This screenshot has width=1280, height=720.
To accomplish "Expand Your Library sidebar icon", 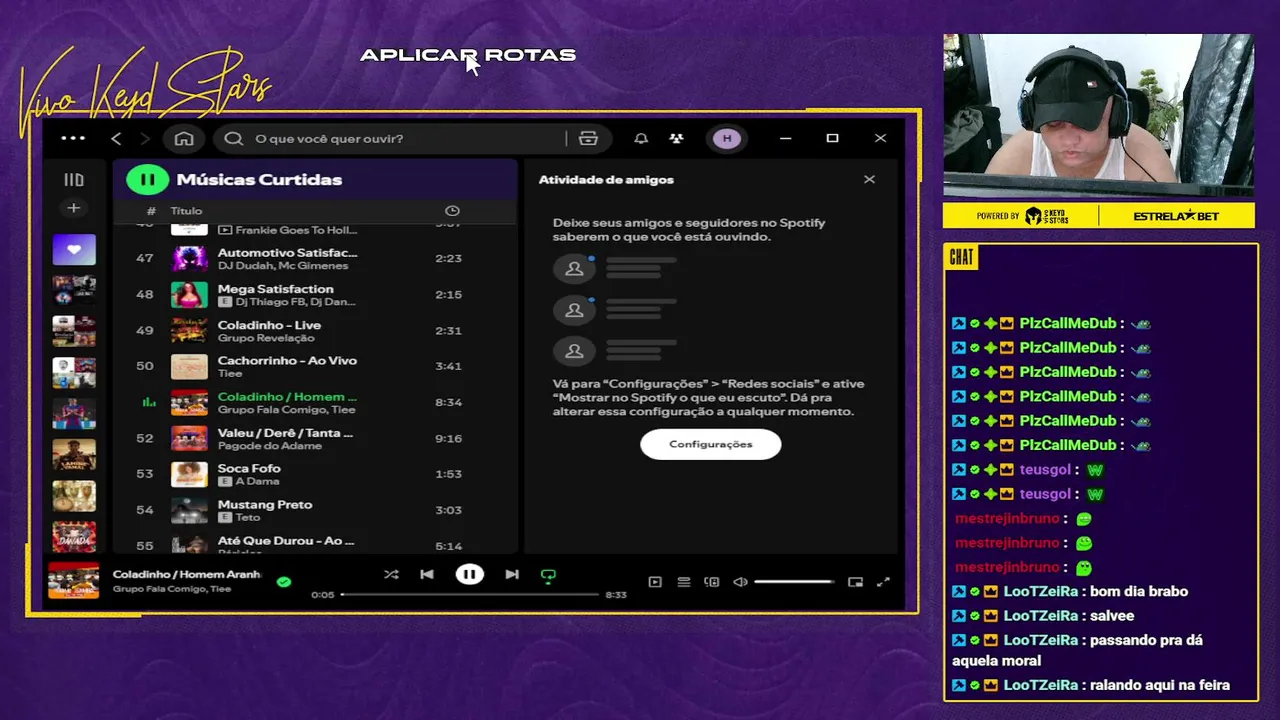I will tap(74, 180).
